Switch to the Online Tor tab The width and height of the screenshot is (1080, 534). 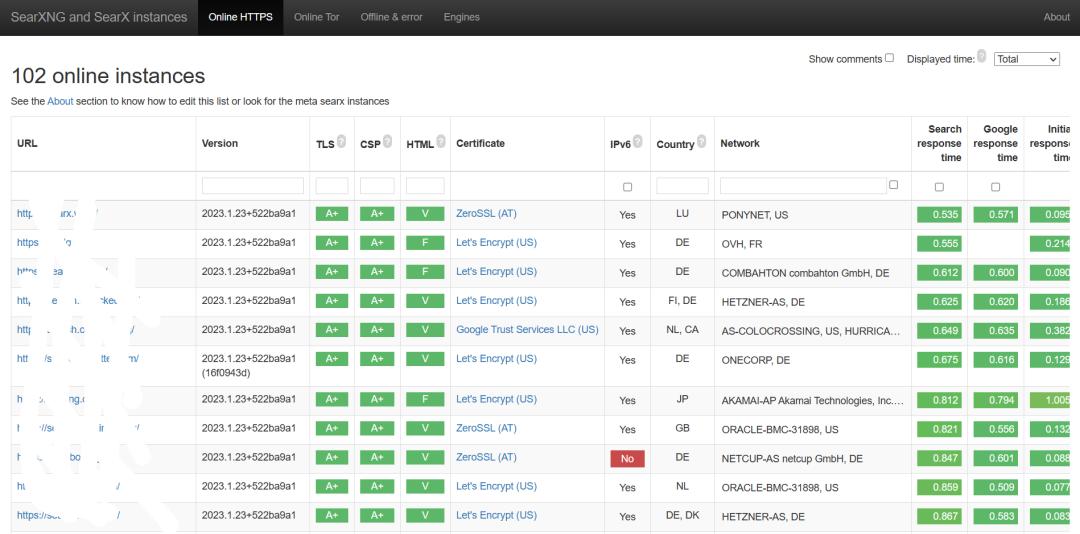[x=316, y=17]
